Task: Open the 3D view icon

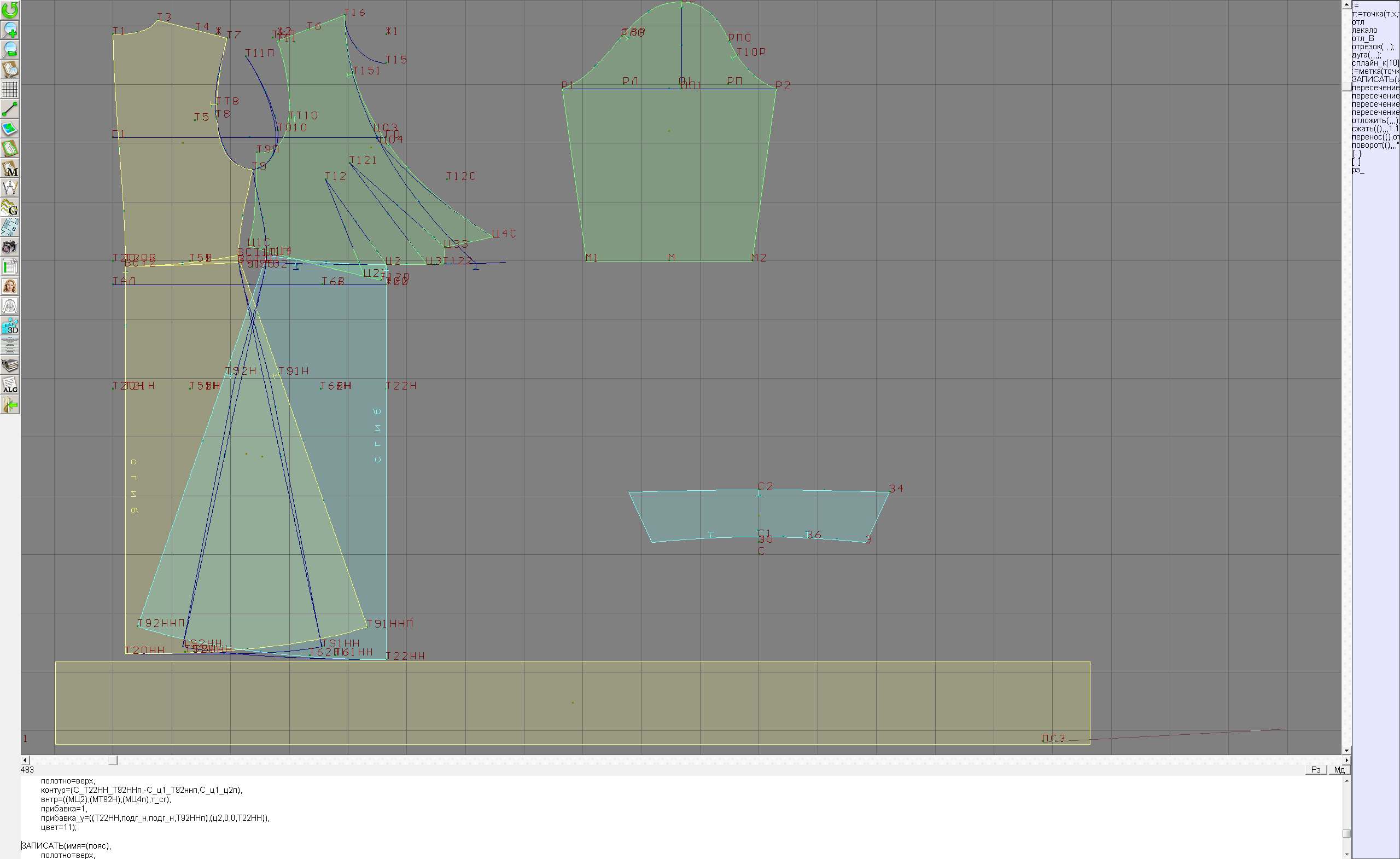Action: [x=10, y=326]
